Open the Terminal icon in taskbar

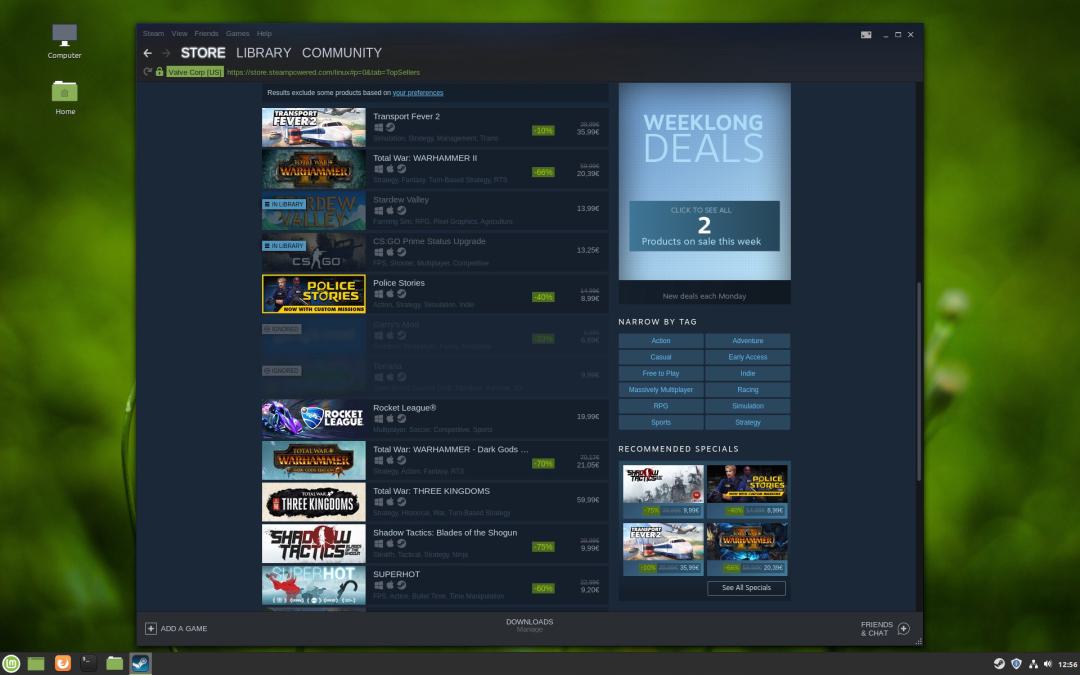tap(88, 663)
